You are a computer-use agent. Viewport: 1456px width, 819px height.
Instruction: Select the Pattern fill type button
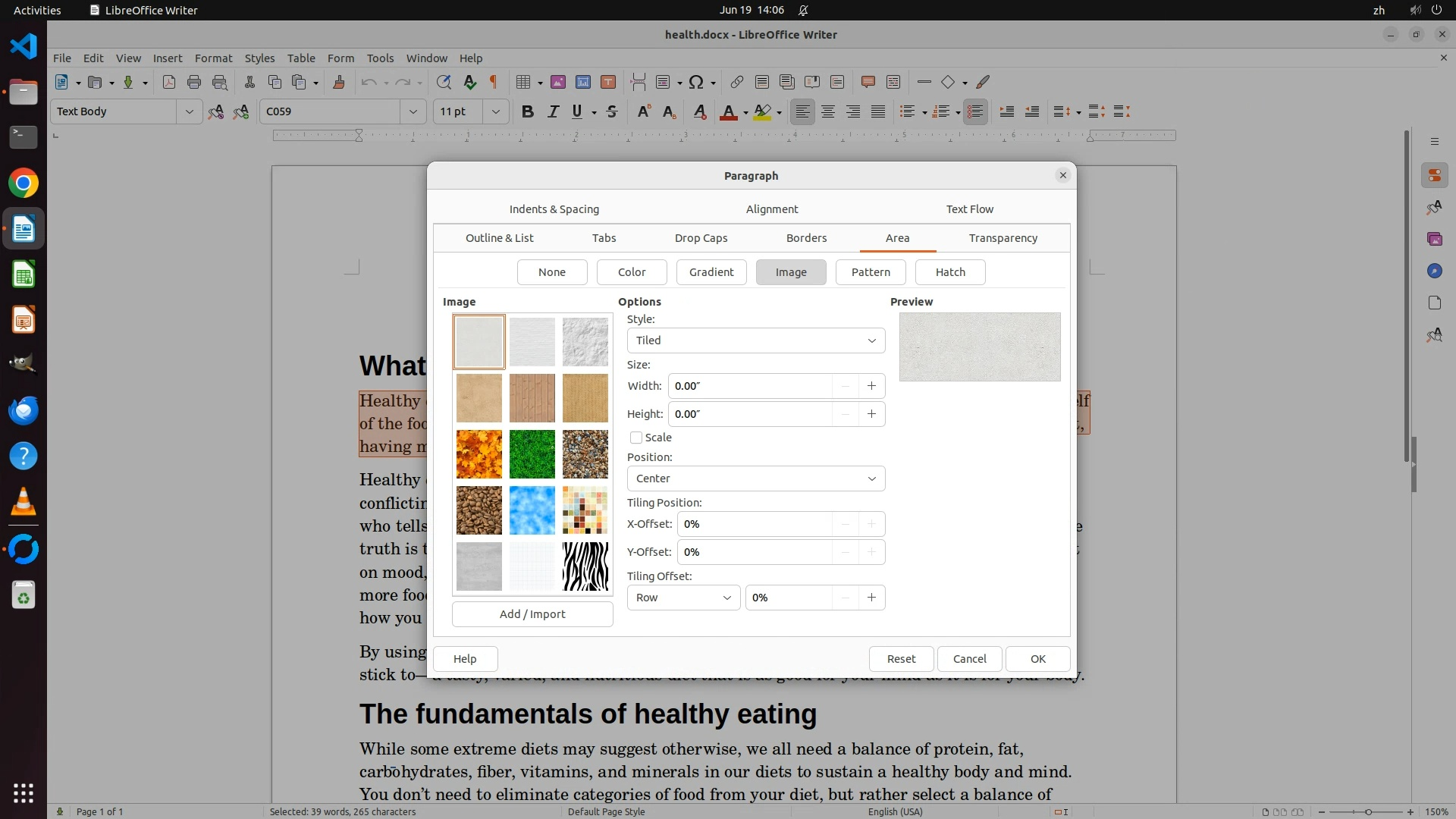(x=871, y=272)
